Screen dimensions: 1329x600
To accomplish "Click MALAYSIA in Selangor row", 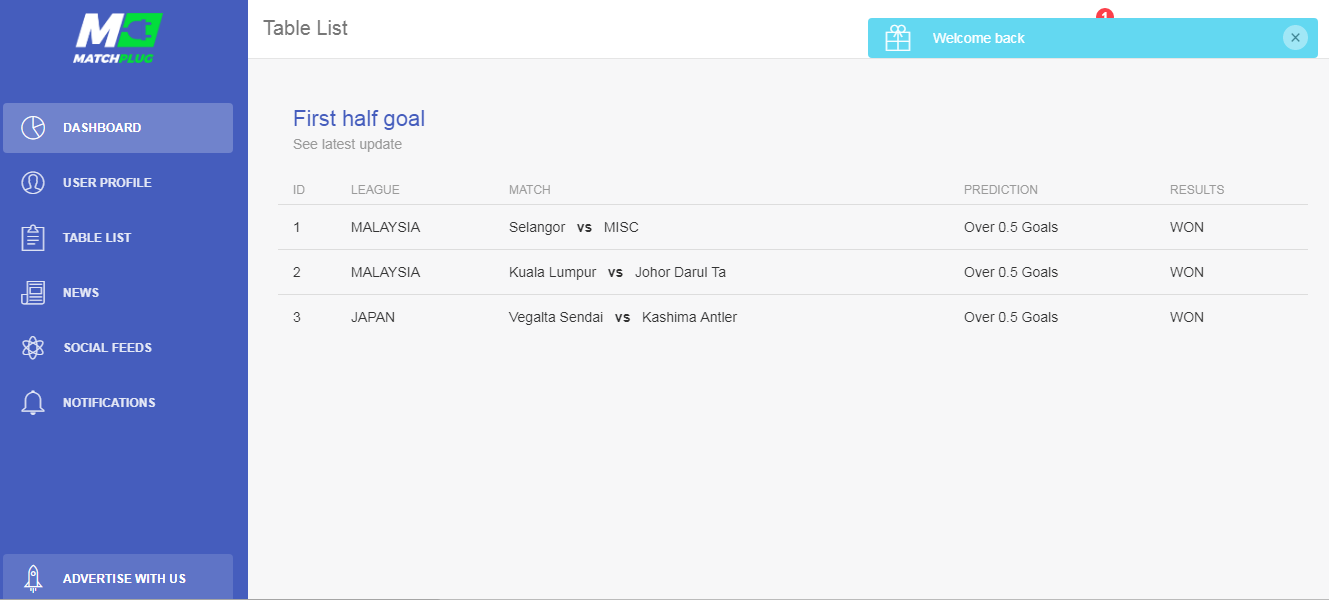I will [x=386, y=227].
